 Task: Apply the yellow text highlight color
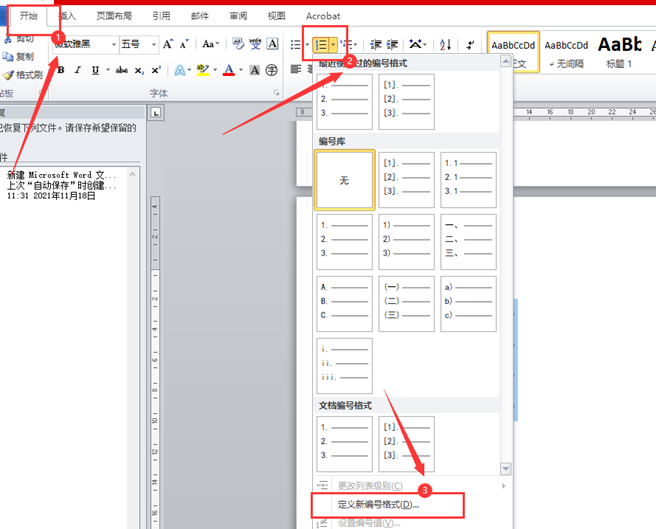tap(203, 70)
